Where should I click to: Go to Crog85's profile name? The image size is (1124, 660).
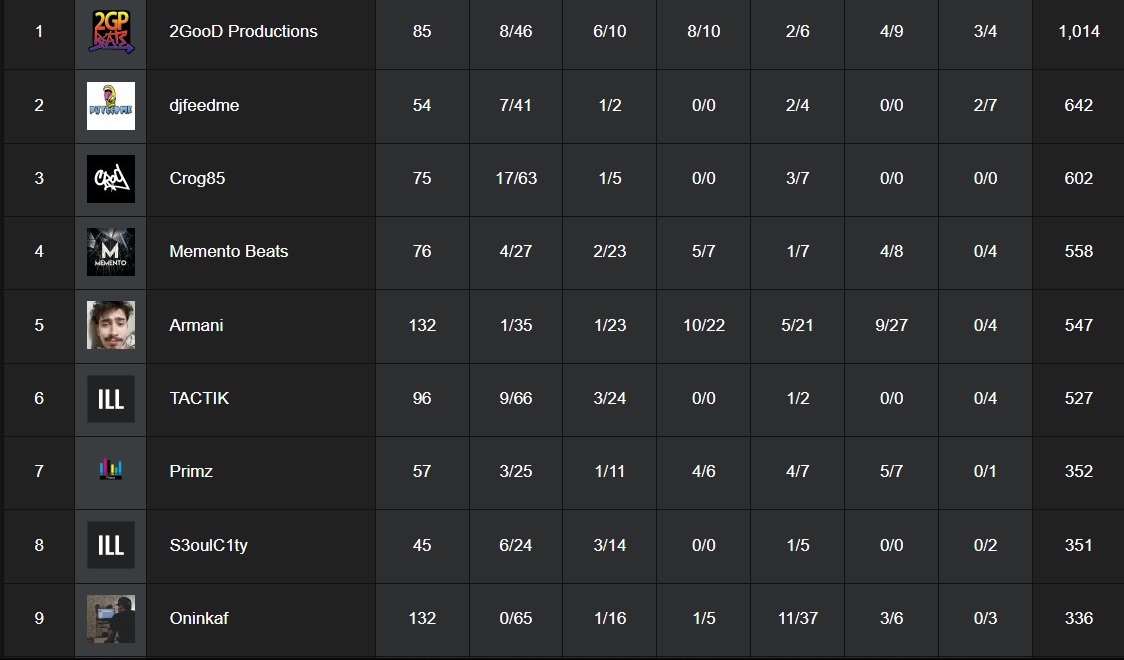198,179
